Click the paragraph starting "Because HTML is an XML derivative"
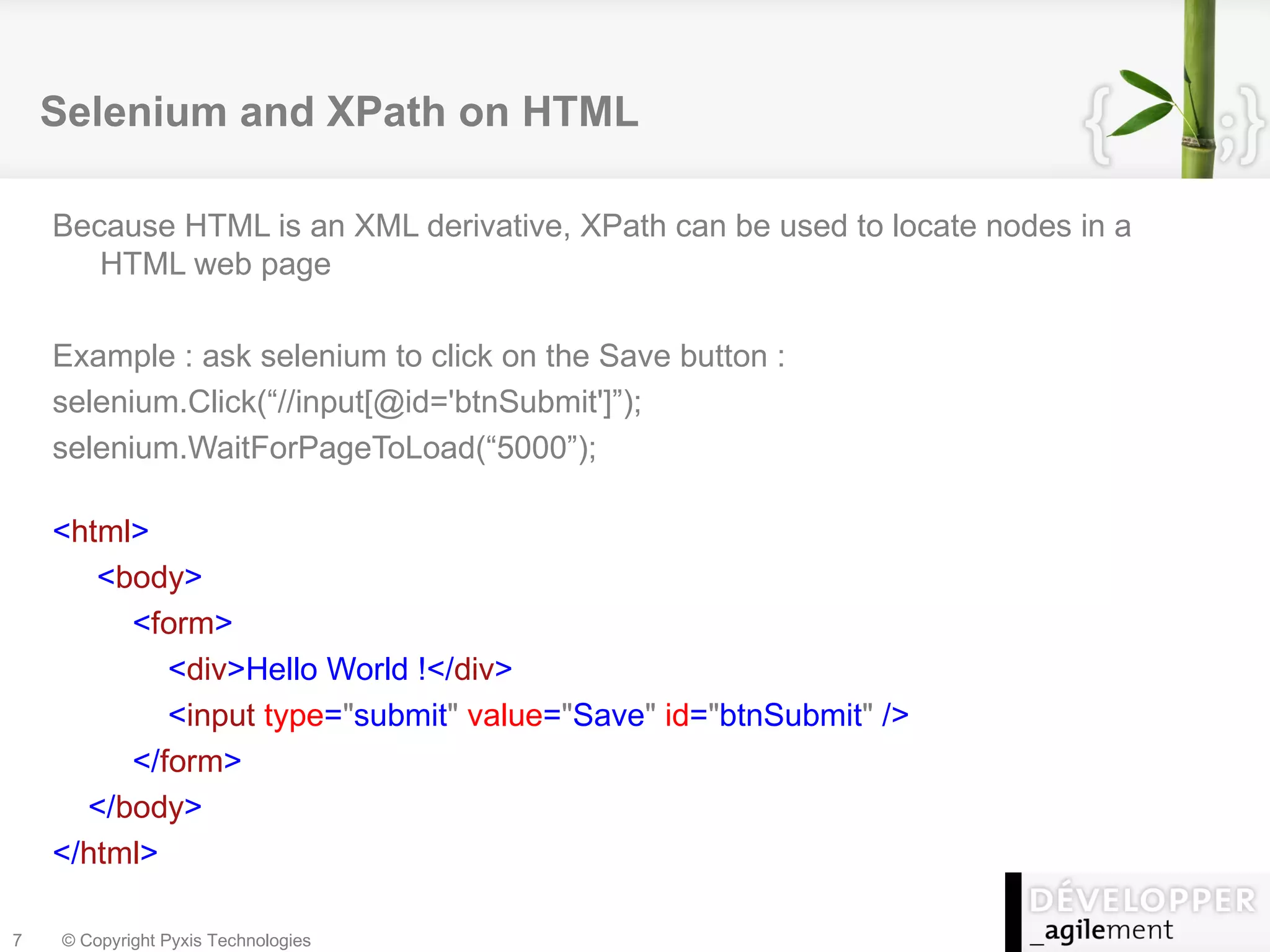The width and height of the screenshot is (1270, 952). (592, 245)
